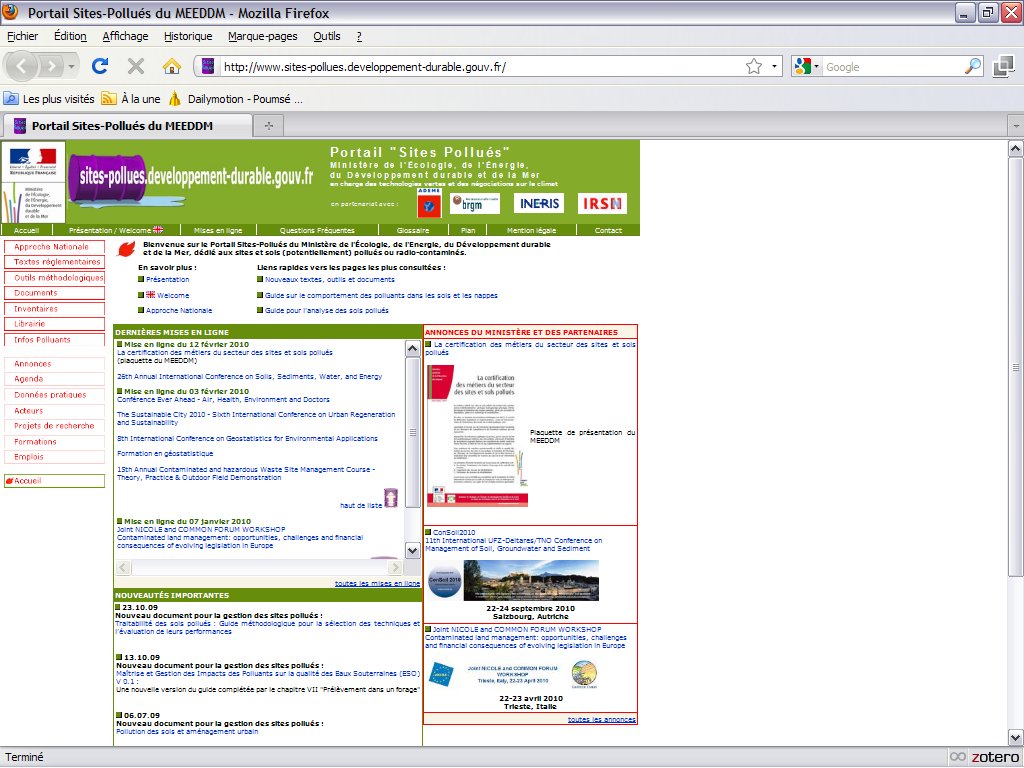Click the Reload page icon

tap(99, 67)
